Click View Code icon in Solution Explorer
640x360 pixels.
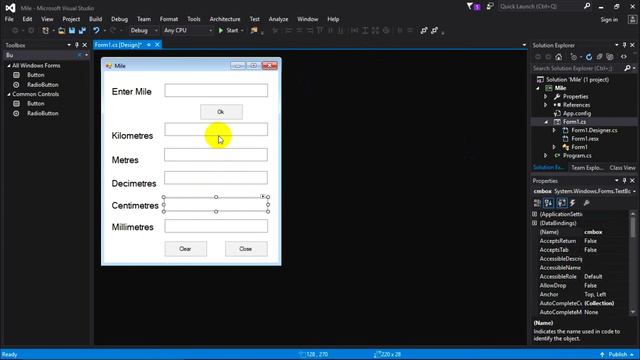click(624, 57)
